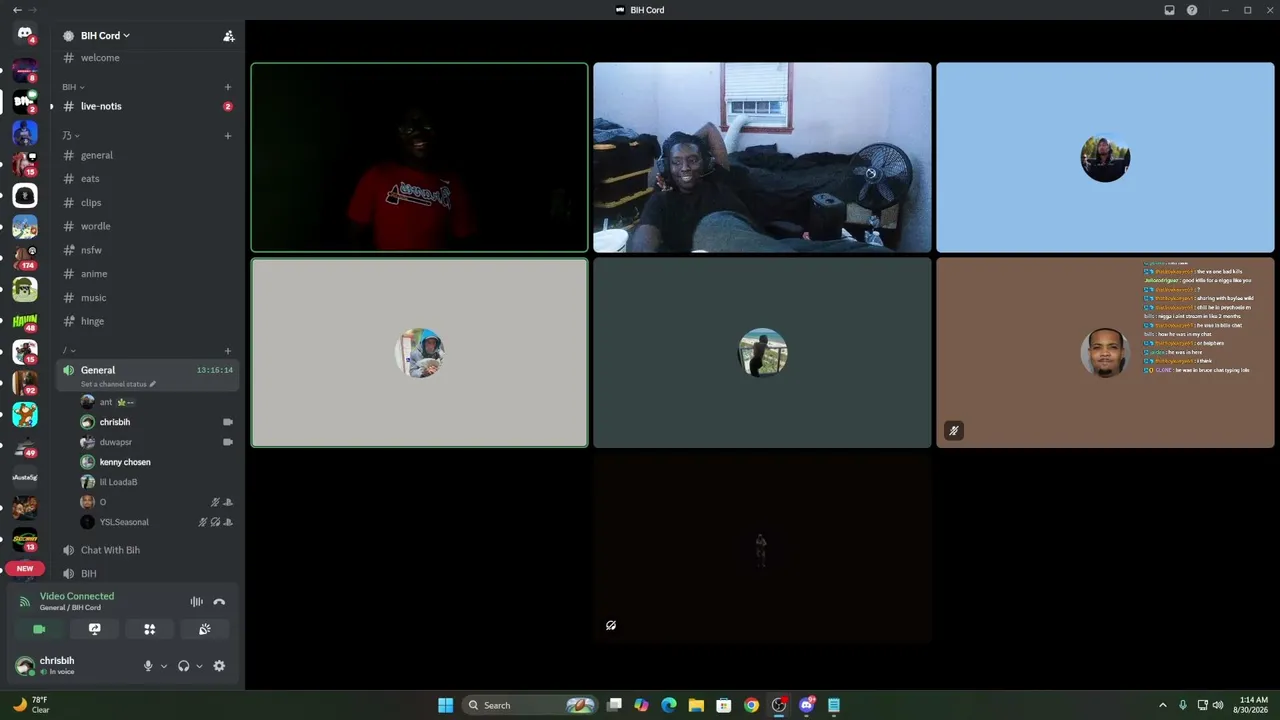Open Google Chrome from taskbar
Image resolution: width=1280 pixels, height=720 pixels.
[x=751, y=705]
